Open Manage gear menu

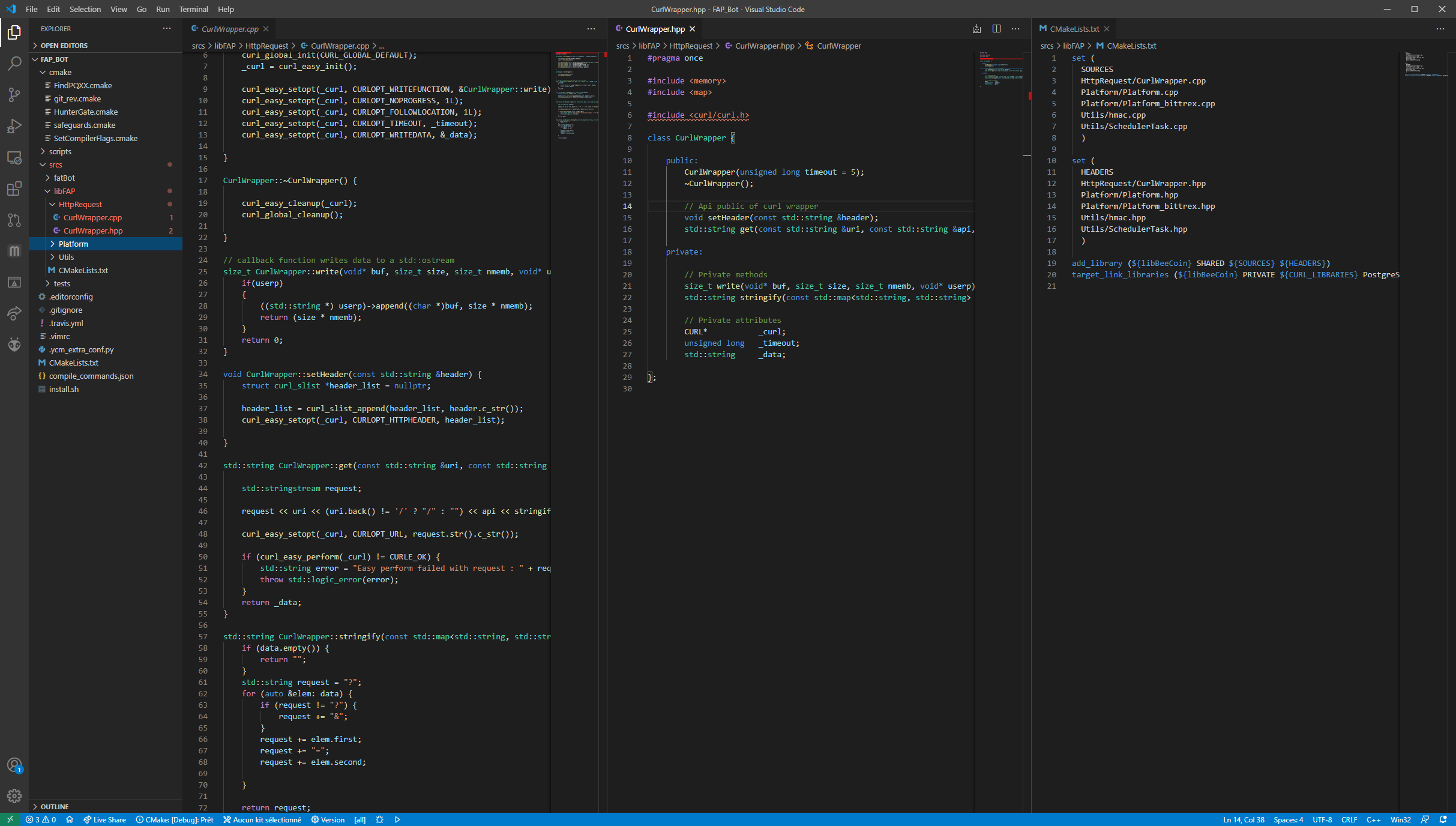pos(14,796)
